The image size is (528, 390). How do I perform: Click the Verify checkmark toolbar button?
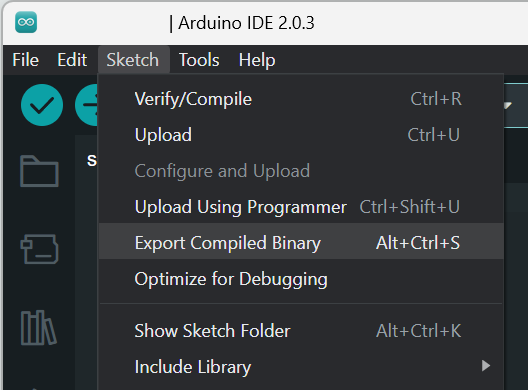[x=42, y=105]
